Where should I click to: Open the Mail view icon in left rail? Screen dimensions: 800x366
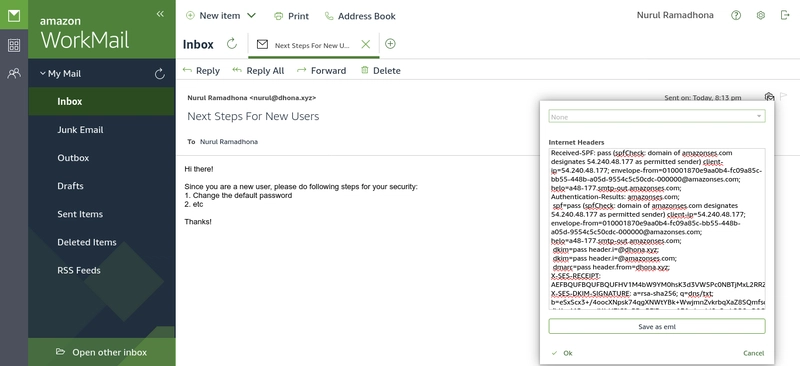(14, 15)
